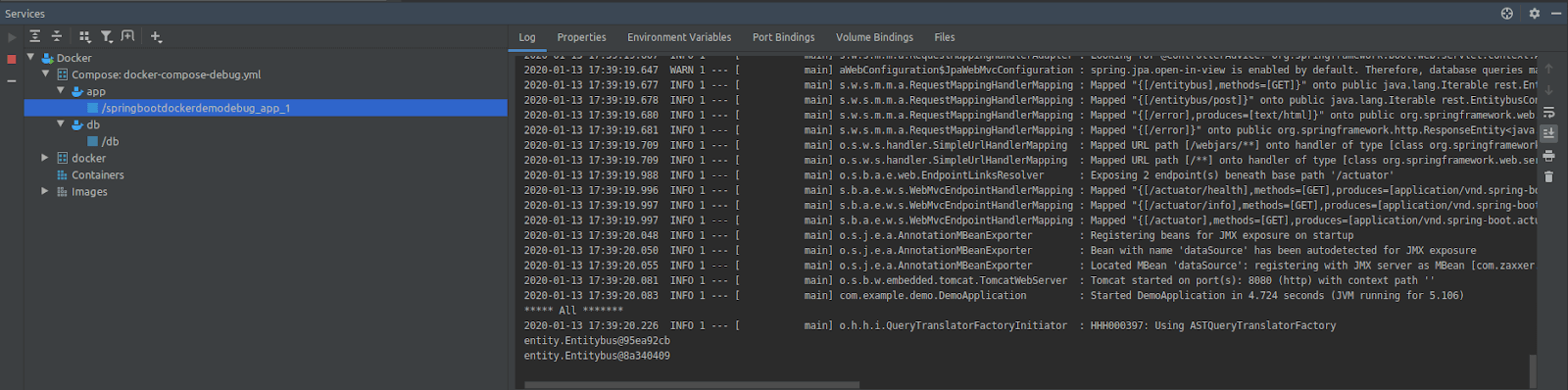Screen dimensions: 1568x390
Task: Click the container square icon next to /db
Action: coord(92,141)
